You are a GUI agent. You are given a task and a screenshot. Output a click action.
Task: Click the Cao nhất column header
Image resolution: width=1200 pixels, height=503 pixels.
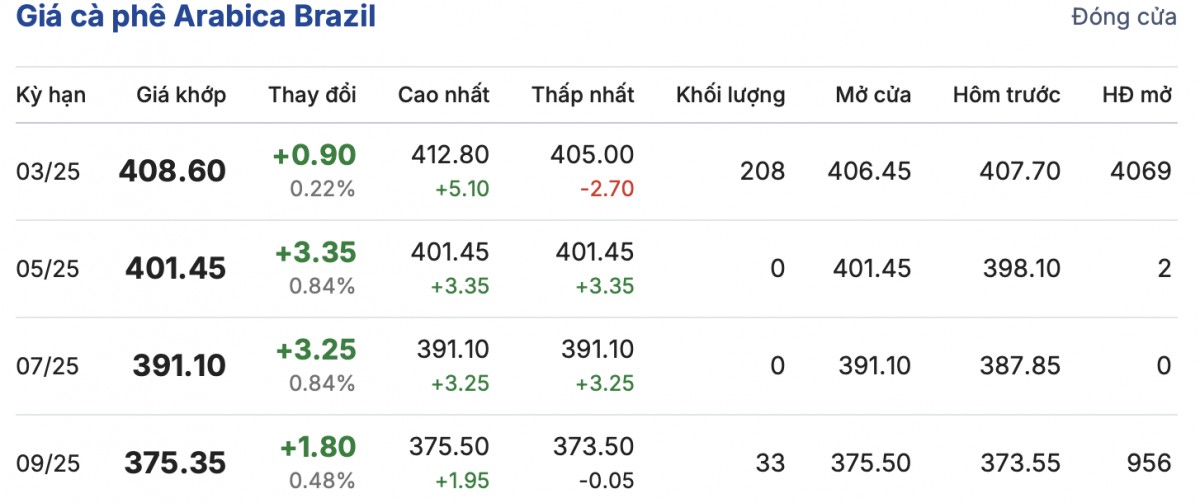(443, 95)
